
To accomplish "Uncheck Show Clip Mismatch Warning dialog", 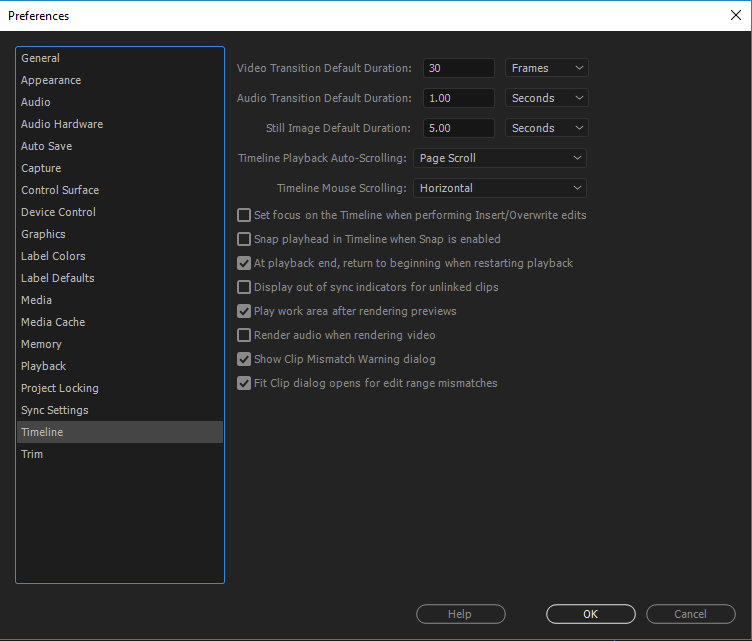I will 244,359.
